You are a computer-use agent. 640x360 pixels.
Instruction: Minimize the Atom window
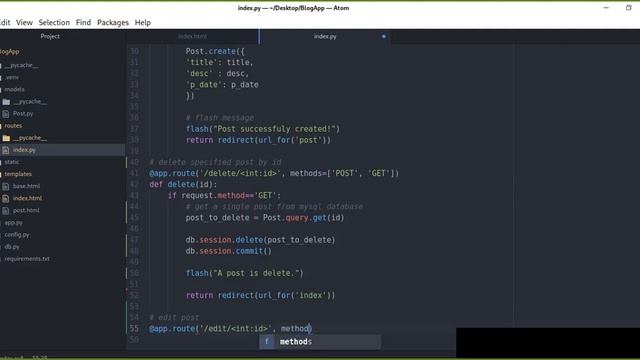click(606, 8)
